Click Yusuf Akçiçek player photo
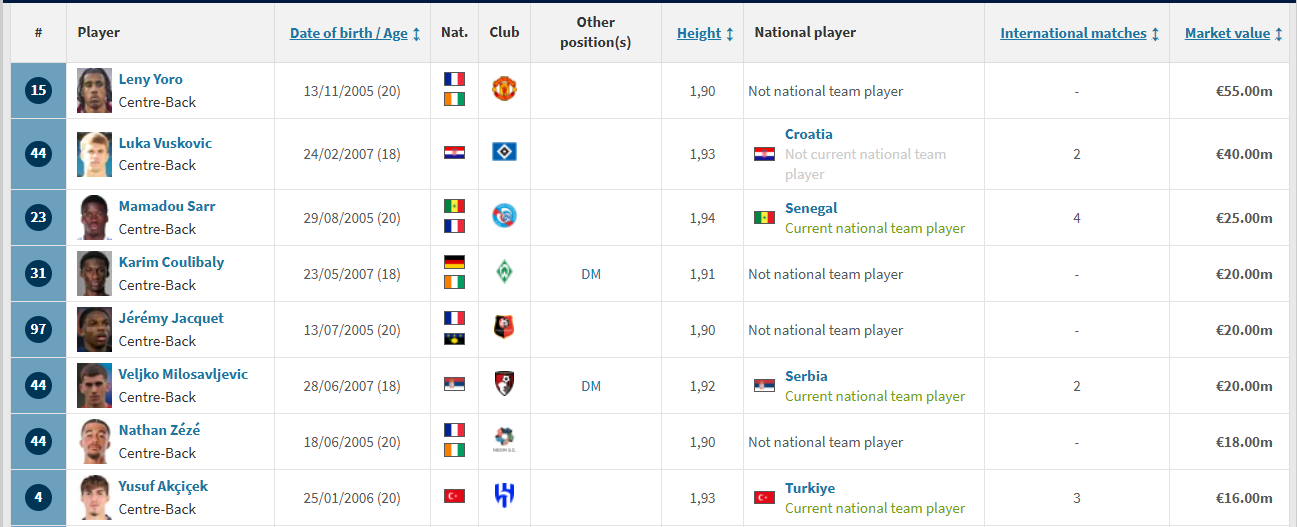Image resolution: width=1297 pixels, height=527 pixels. tap(94, 497)
